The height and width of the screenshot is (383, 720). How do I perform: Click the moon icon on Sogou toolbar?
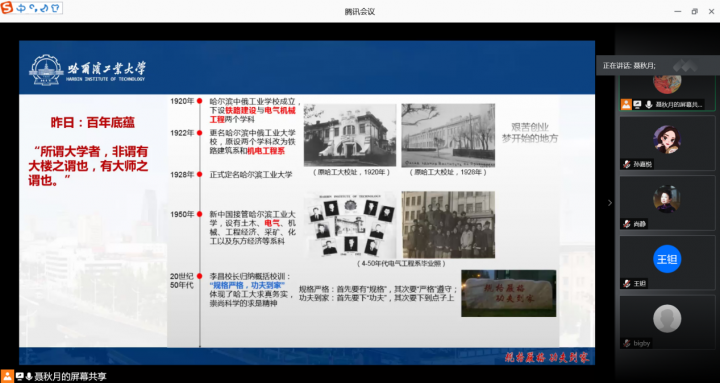click(44, 8)
